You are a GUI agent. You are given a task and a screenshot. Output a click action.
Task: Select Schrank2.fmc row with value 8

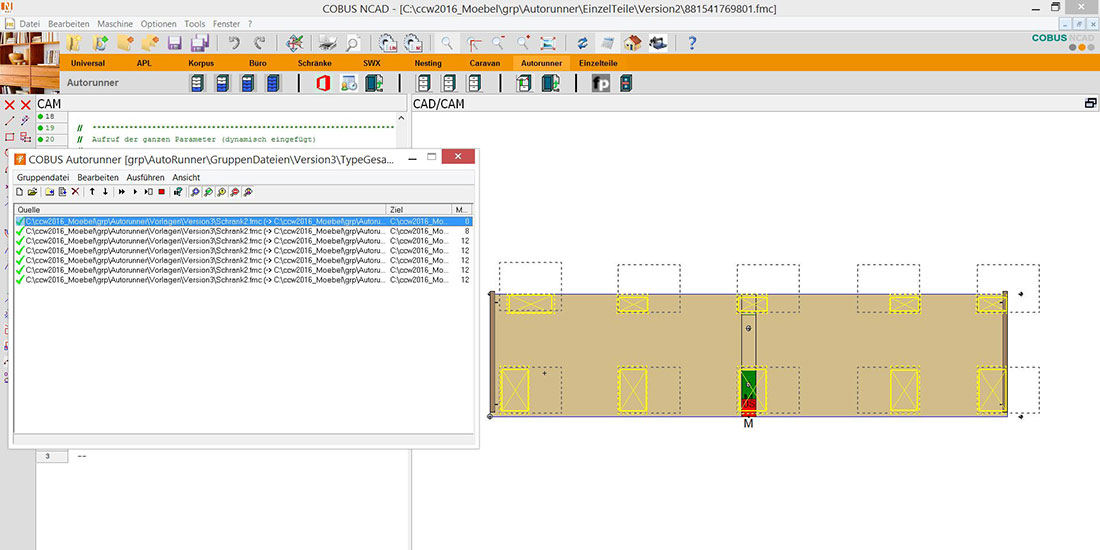243,231
